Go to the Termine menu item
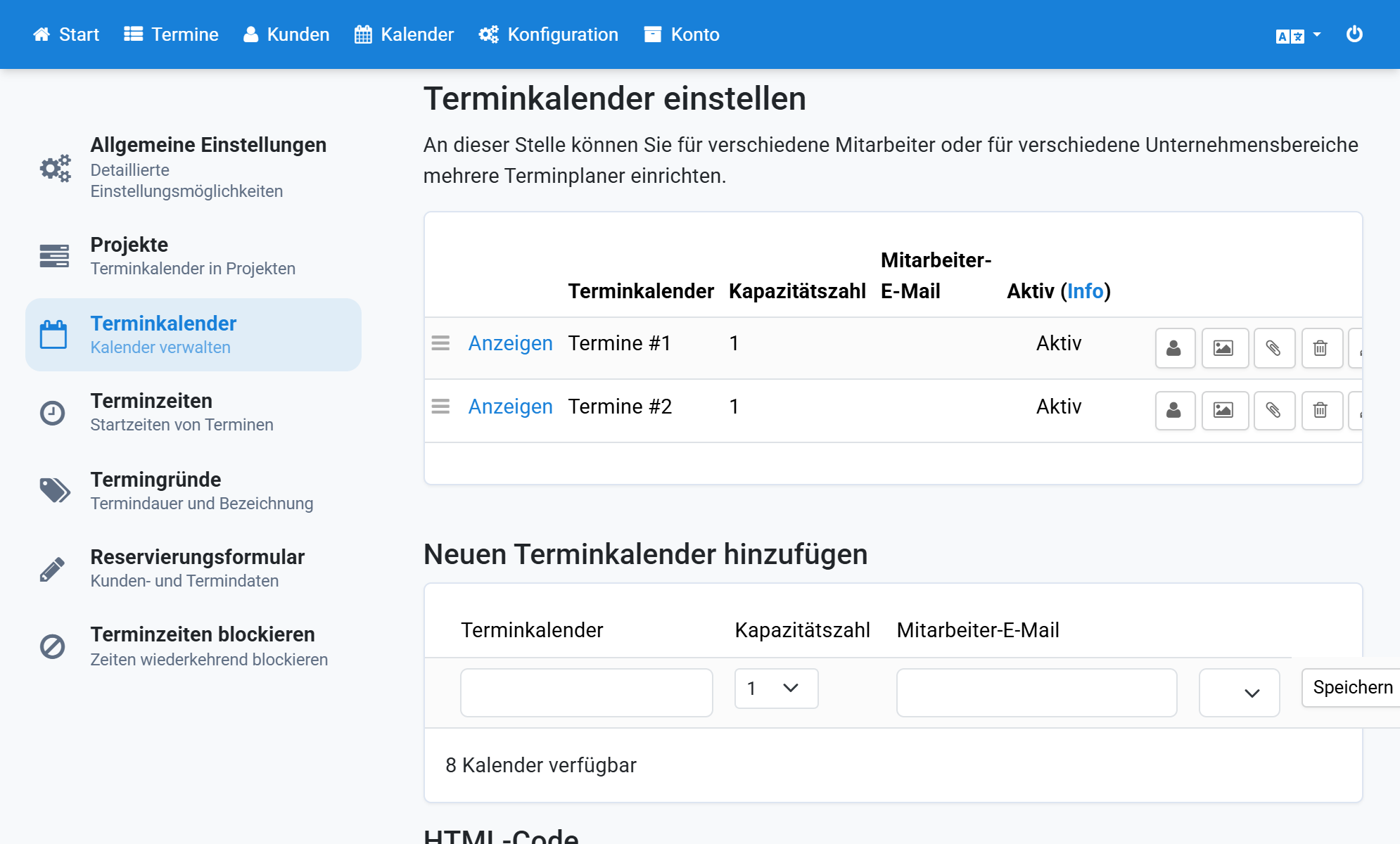 click(171, 34)
